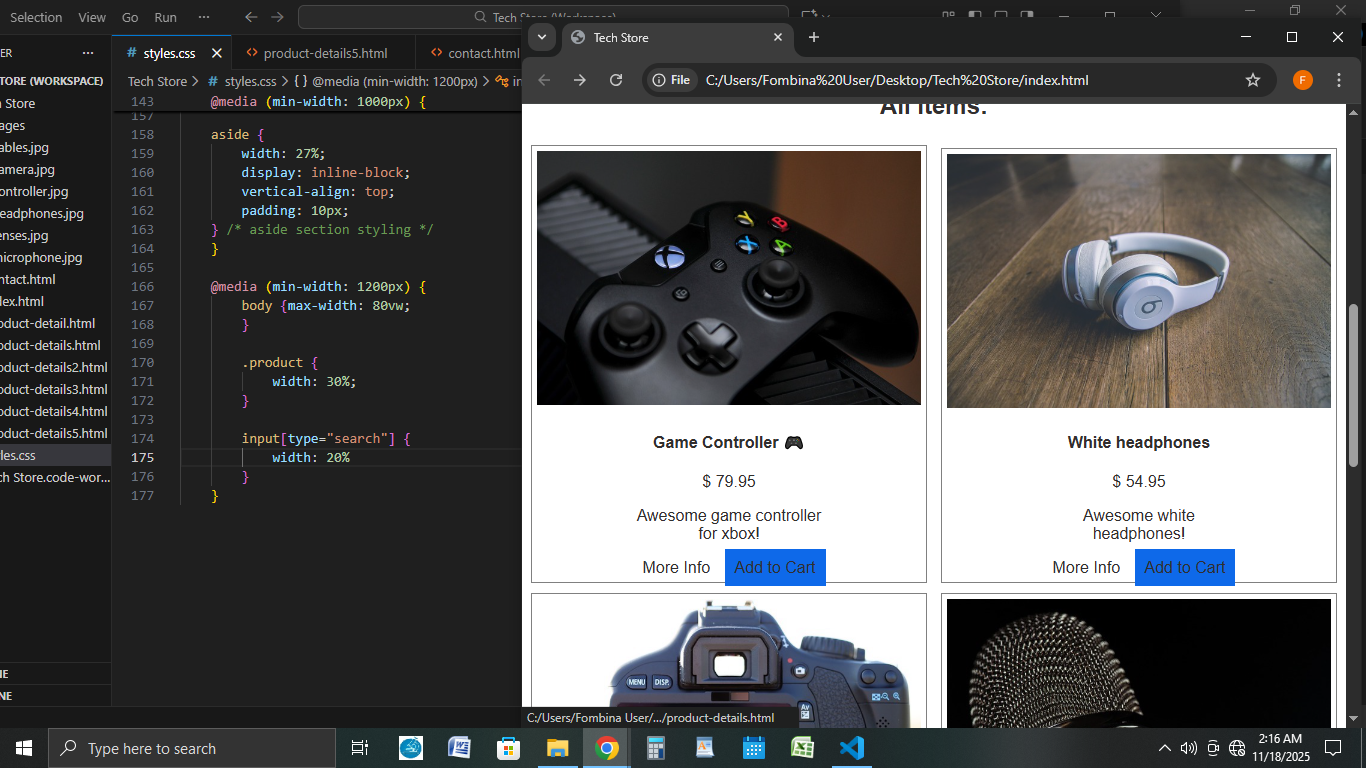Navigate forward in VS Code editor history
The height and width of the screenshot is (768, 1366).
tap(277, 17)
